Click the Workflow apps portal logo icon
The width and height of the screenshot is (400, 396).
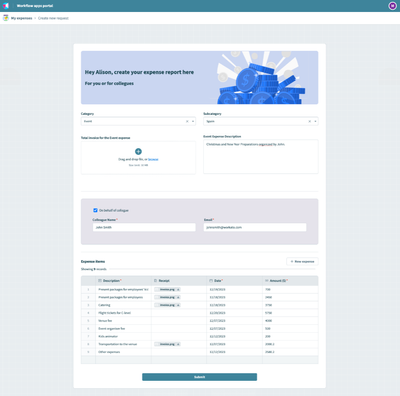[6, 6]
